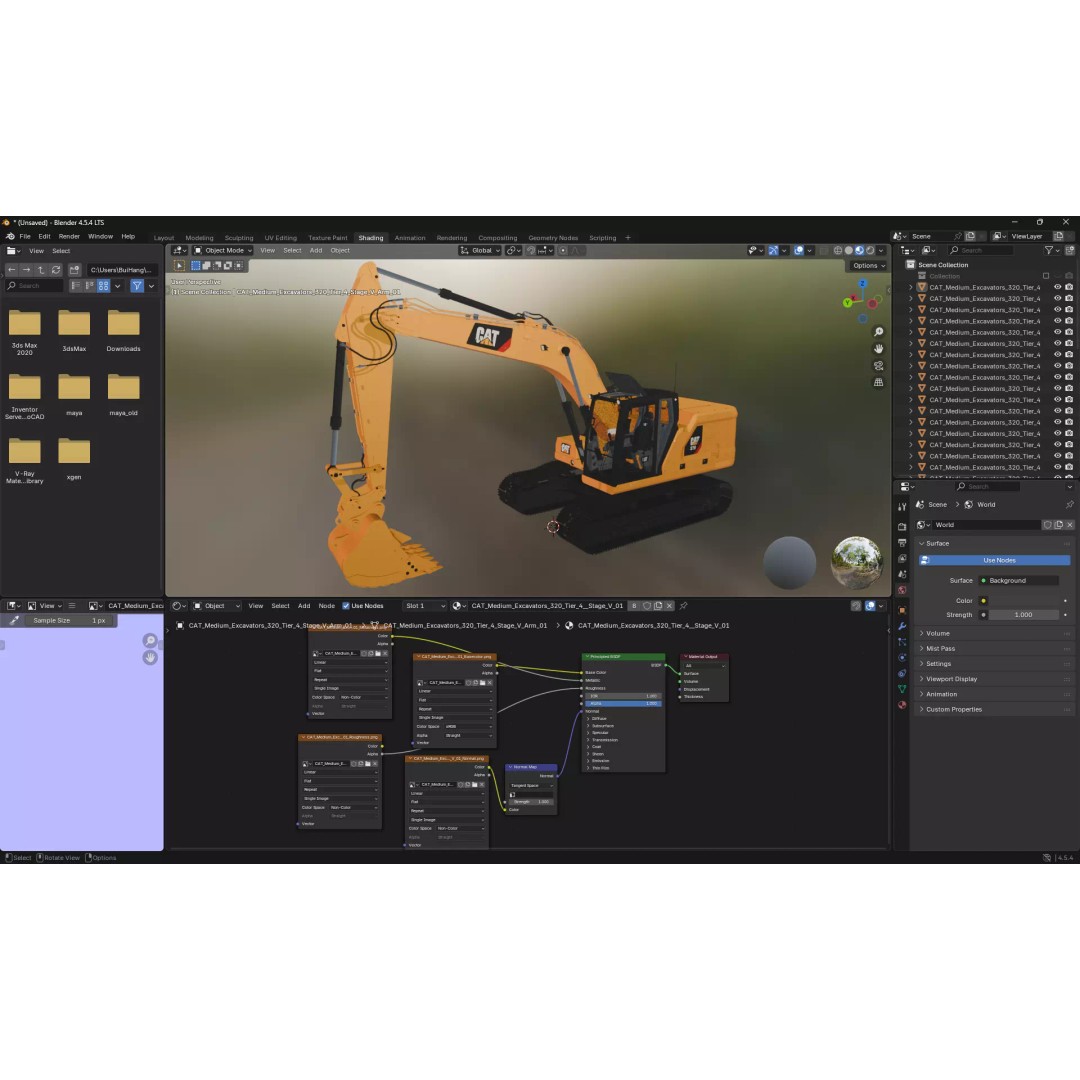Open the File menu
This screenshot has width=1080, height=1080.
(25, 236)
